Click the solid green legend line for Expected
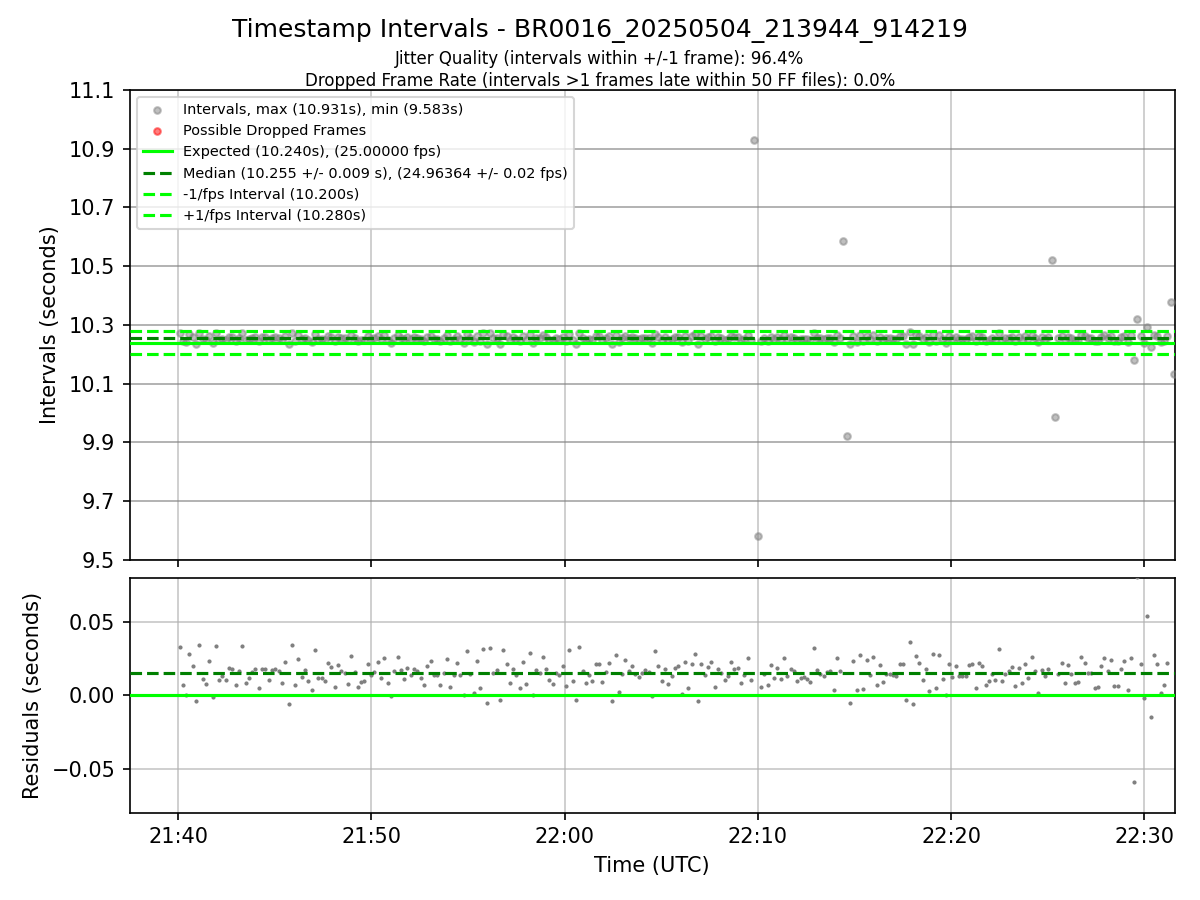 point(158,151)
